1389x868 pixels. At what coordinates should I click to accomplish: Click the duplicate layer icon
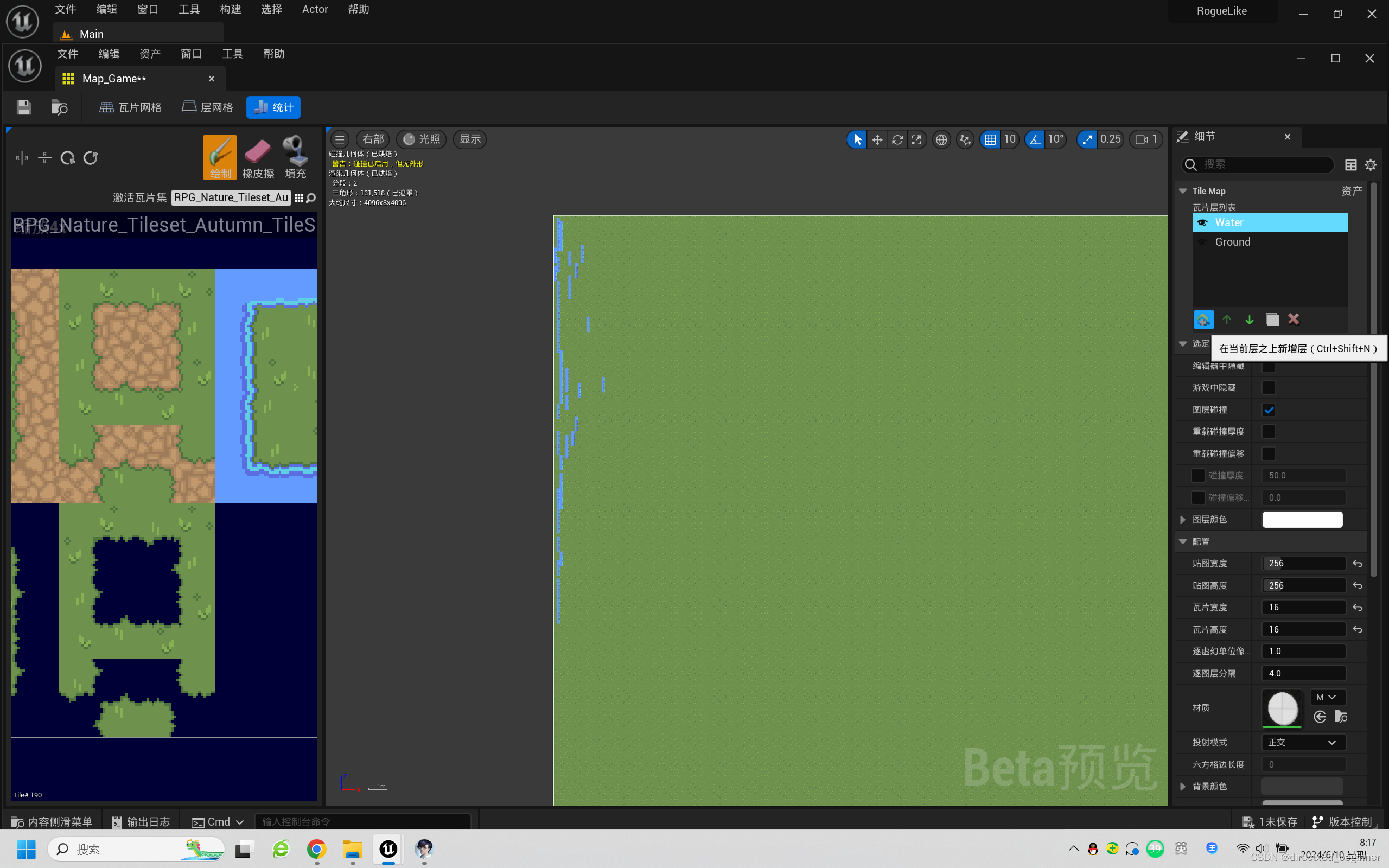(1272, 319)
